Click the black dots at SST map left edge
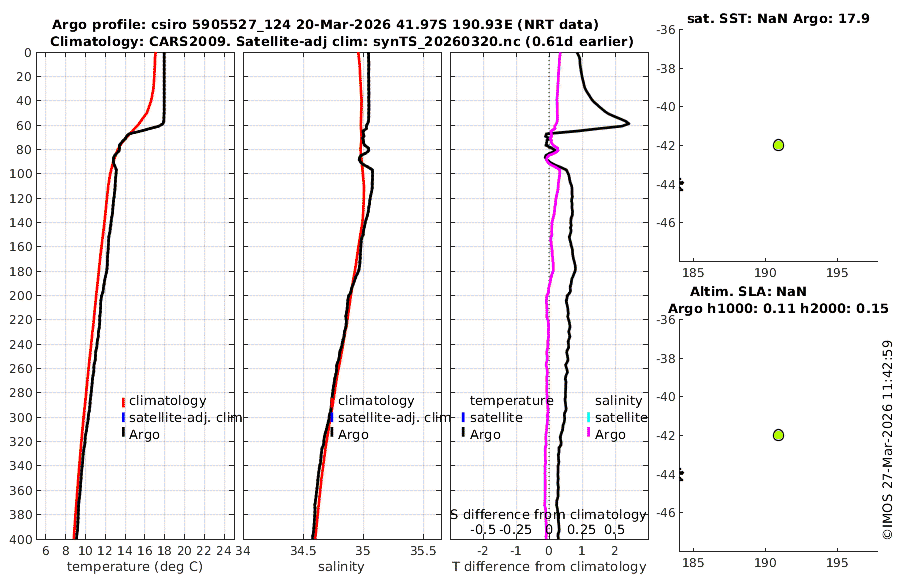Image resolution: width=900 pixels, height=580 pixels. (x=681, y=185)
